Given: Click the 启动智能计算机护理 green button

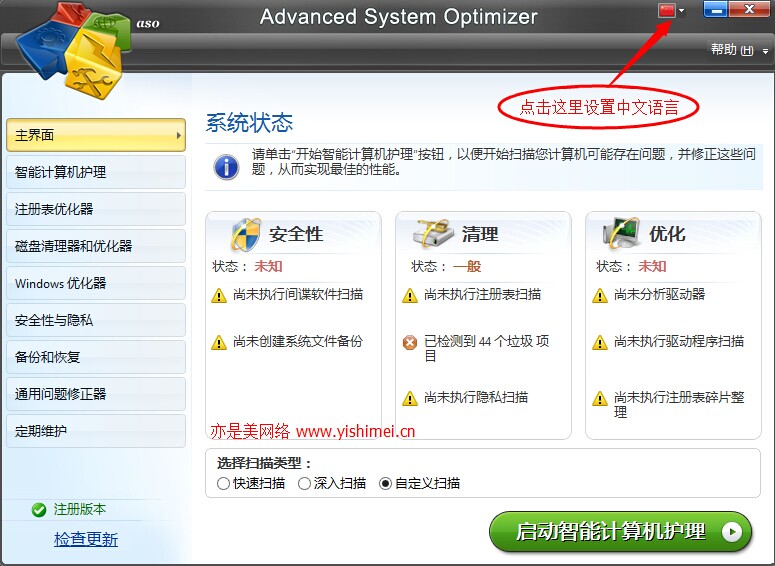Looking at the screenshot, I should pyautogui.click(x=620, y=532).
